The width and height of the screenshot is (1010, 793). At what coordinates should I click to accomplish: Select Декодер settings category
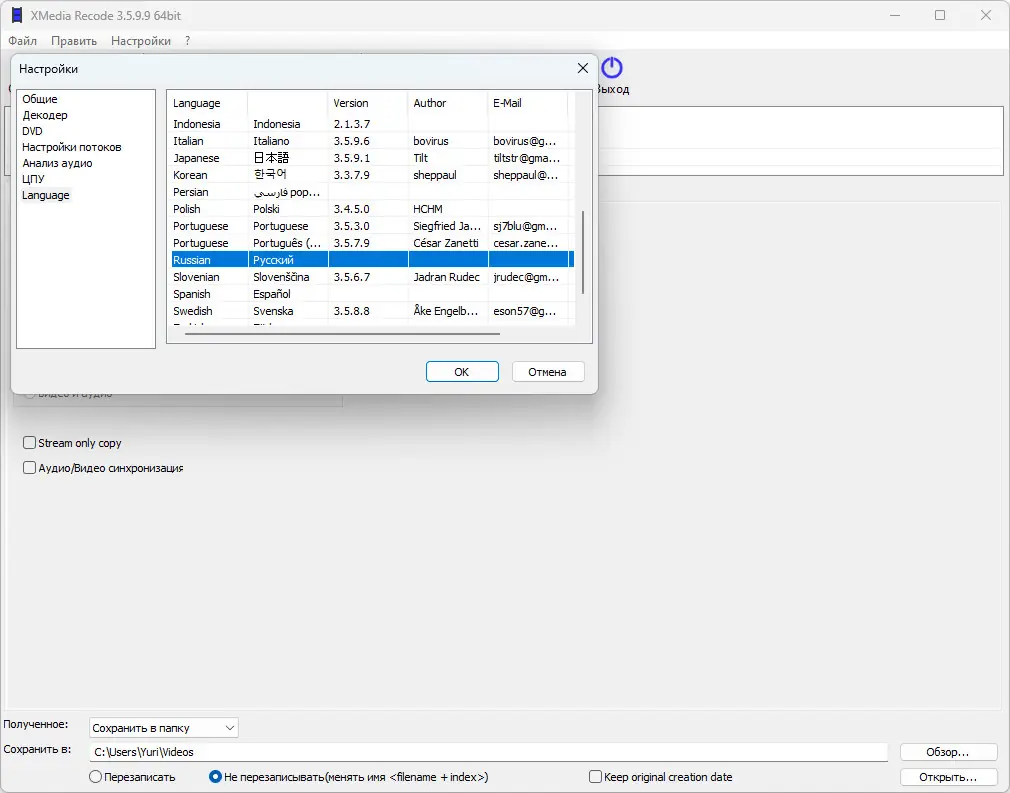coord(45,115)
